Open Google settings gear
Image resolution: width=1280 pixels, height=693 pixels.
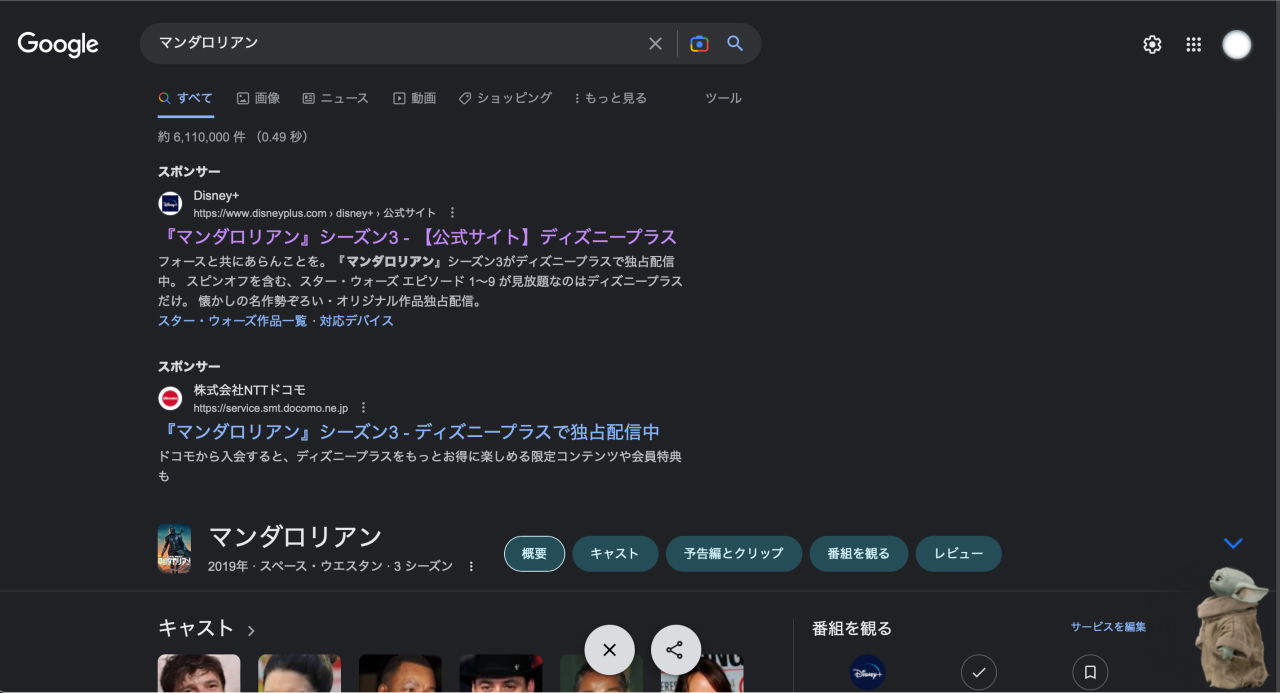[1152, 44]
